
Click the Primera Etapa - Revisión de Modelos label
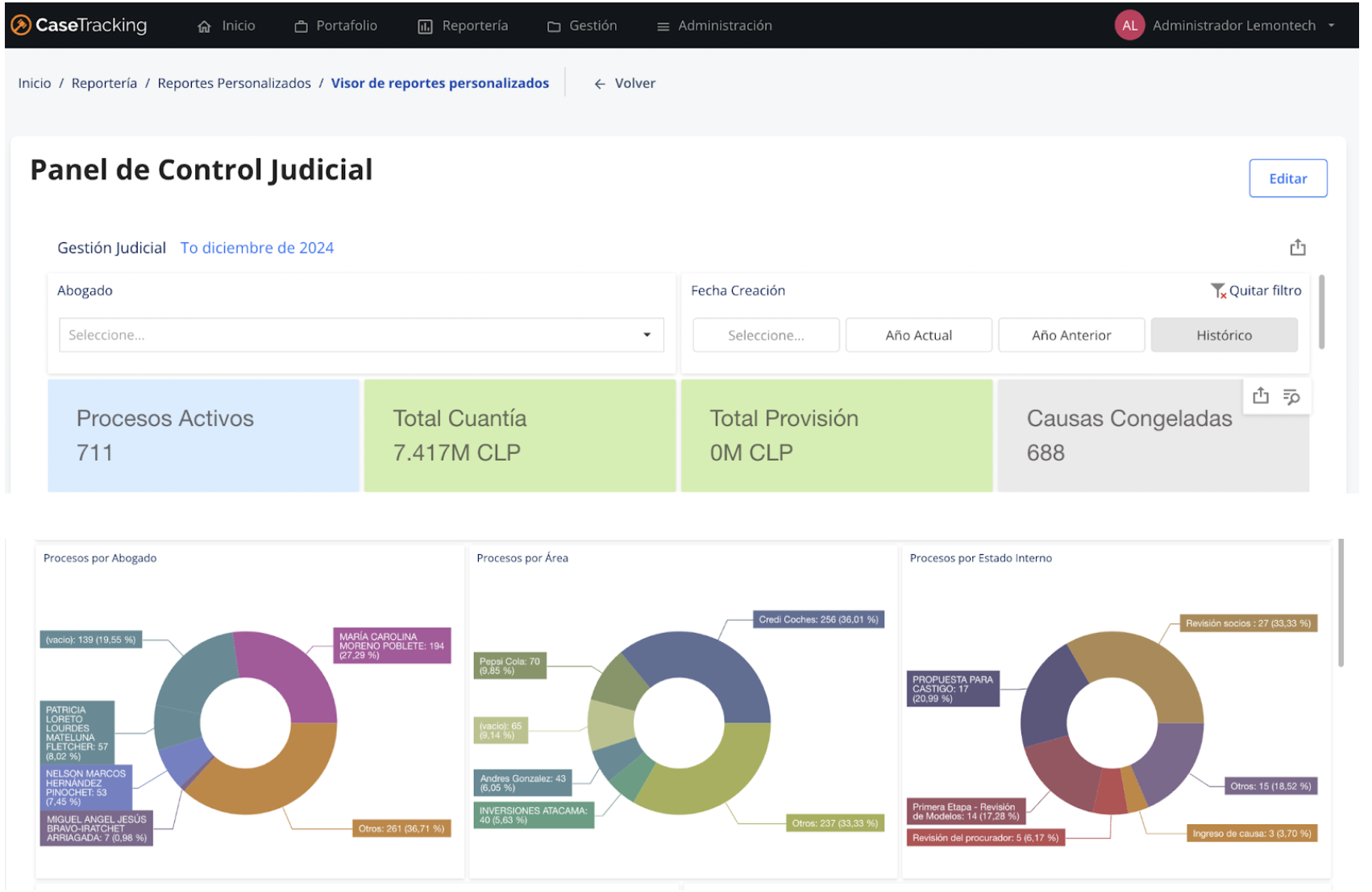pyautogui.click(x=966, y=811)
